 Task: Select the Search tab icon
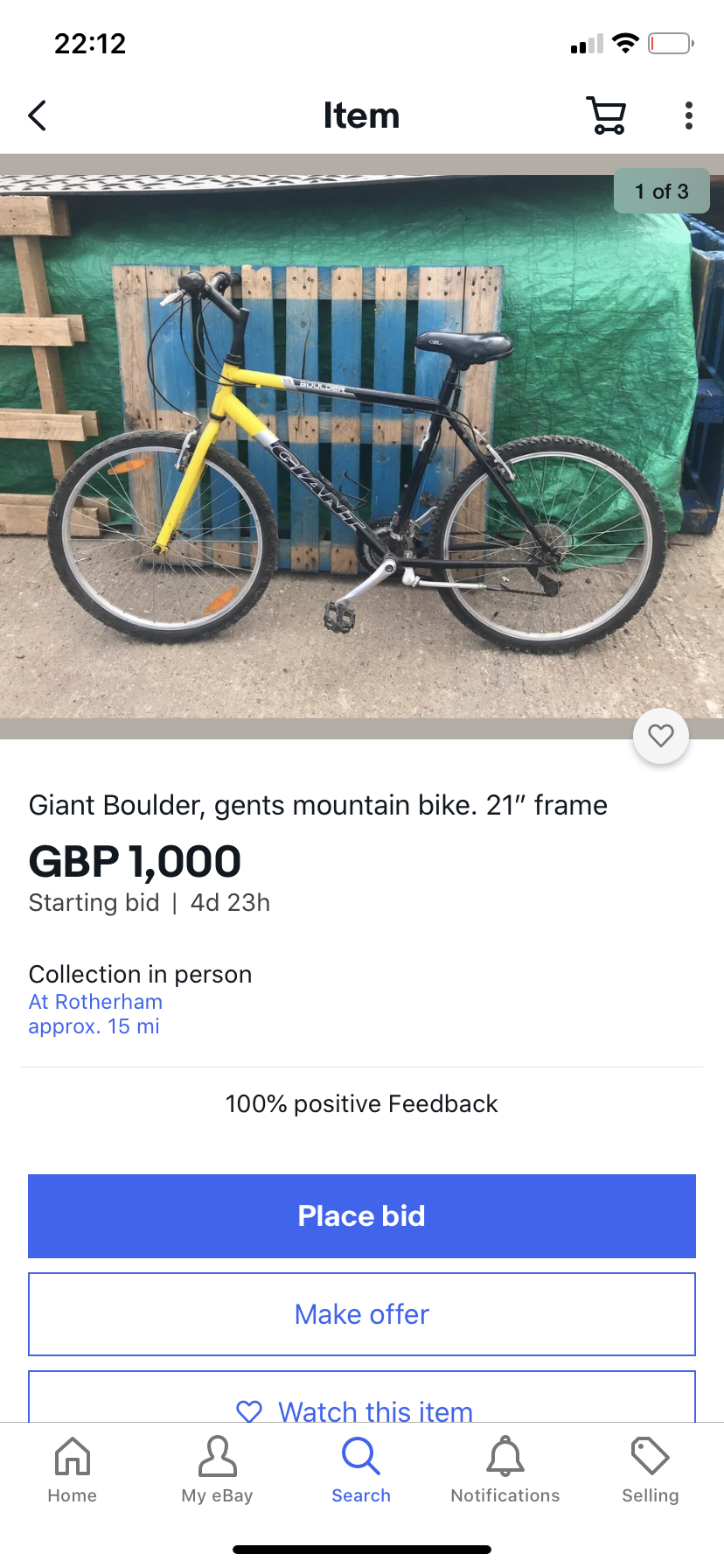pos(361,1457)
